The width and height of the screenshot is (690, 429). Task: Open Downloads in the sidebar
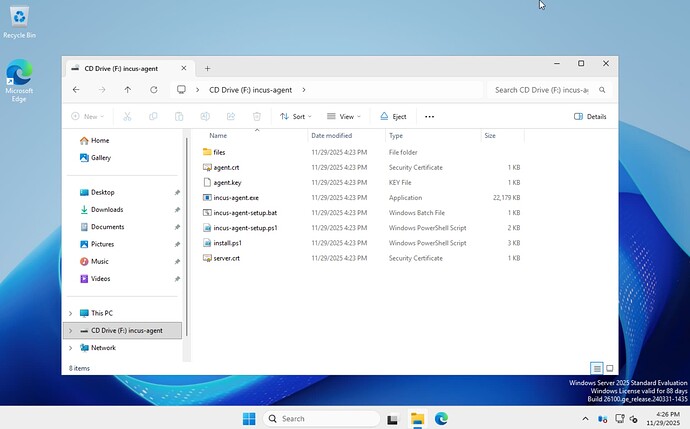pos(106,210)
